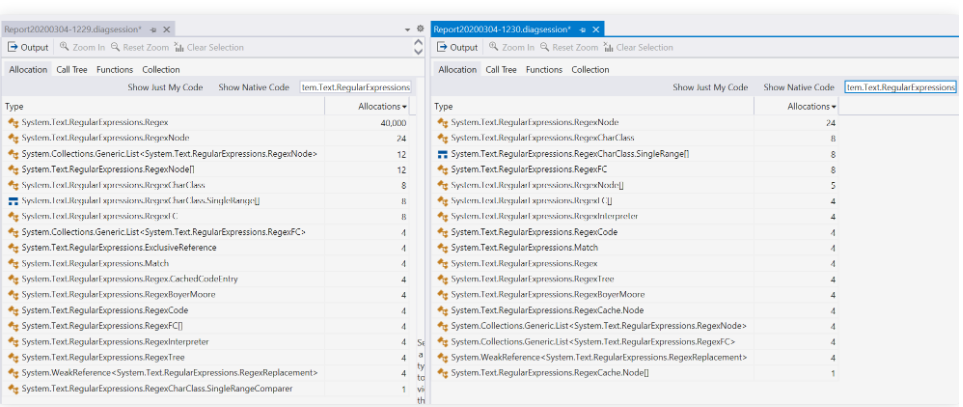The width and height of the screenshot is (963, 407).
Task: Close the Report20200304-1230.diagsession tab
Action: coord(597,30)
